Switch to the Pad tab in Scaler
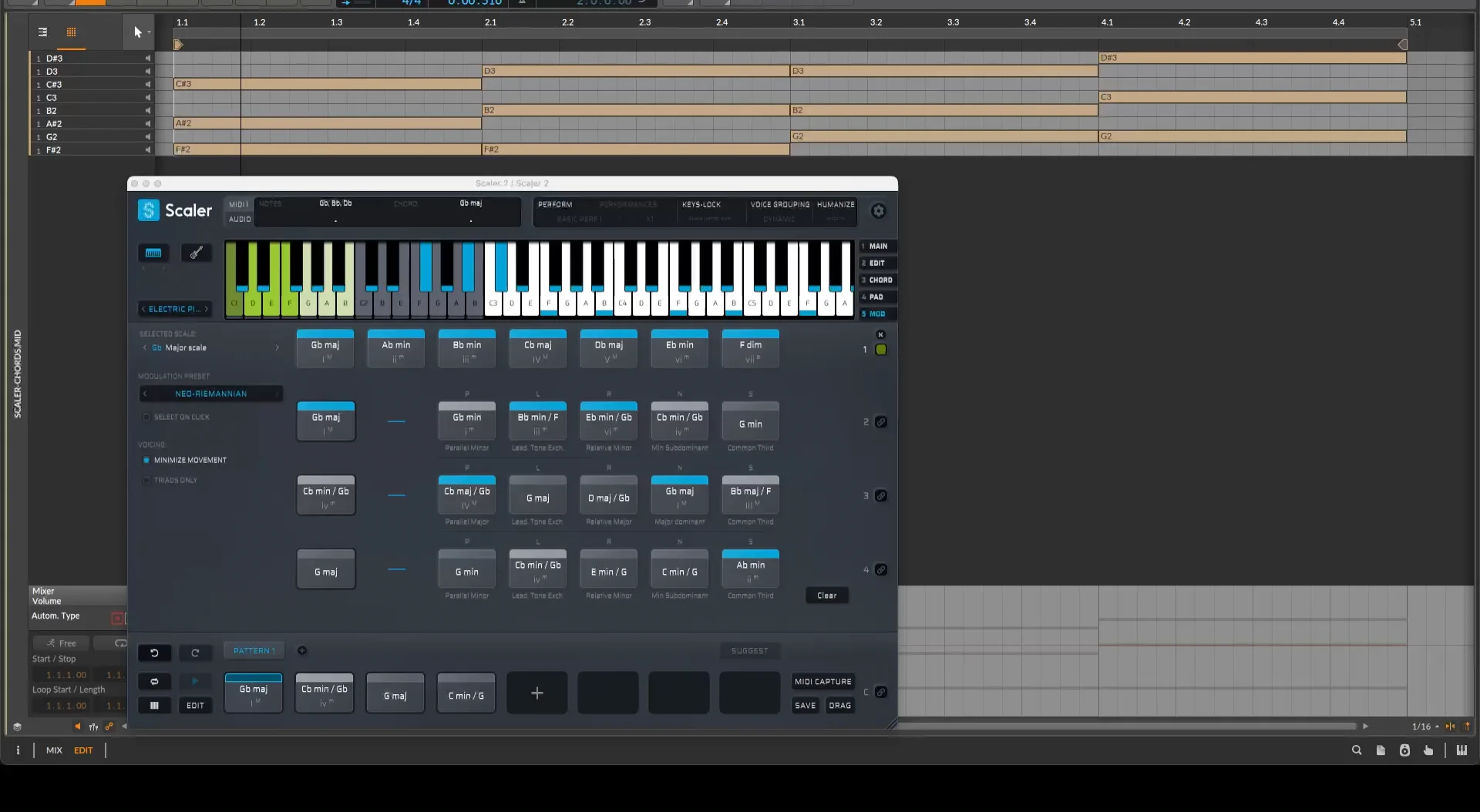Image resolution: width=1480 pixels, height=812 pixels. tap(878, 297)
